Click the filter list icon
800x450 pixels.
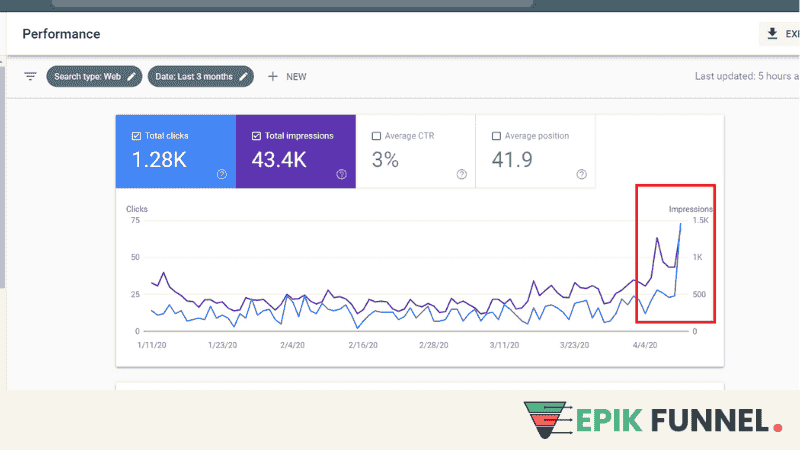pos(30,76)
